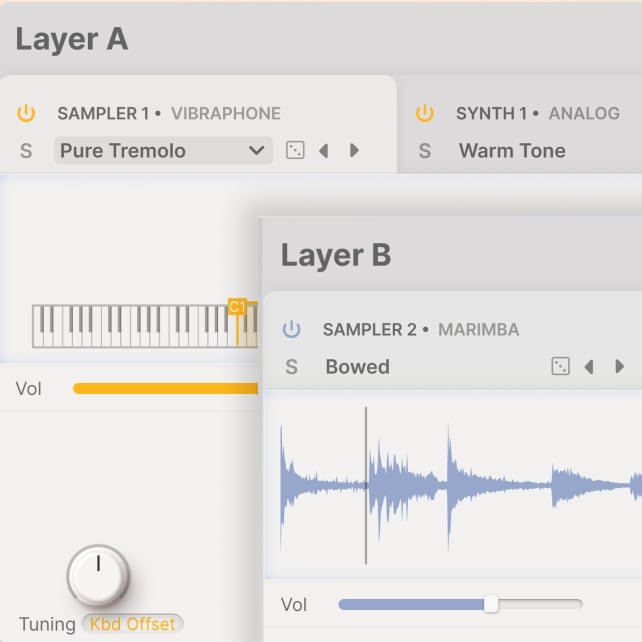Open the Pure Tremolo preset dropdown
Viewport: 642px width, 642px height.
click(163, 151)
